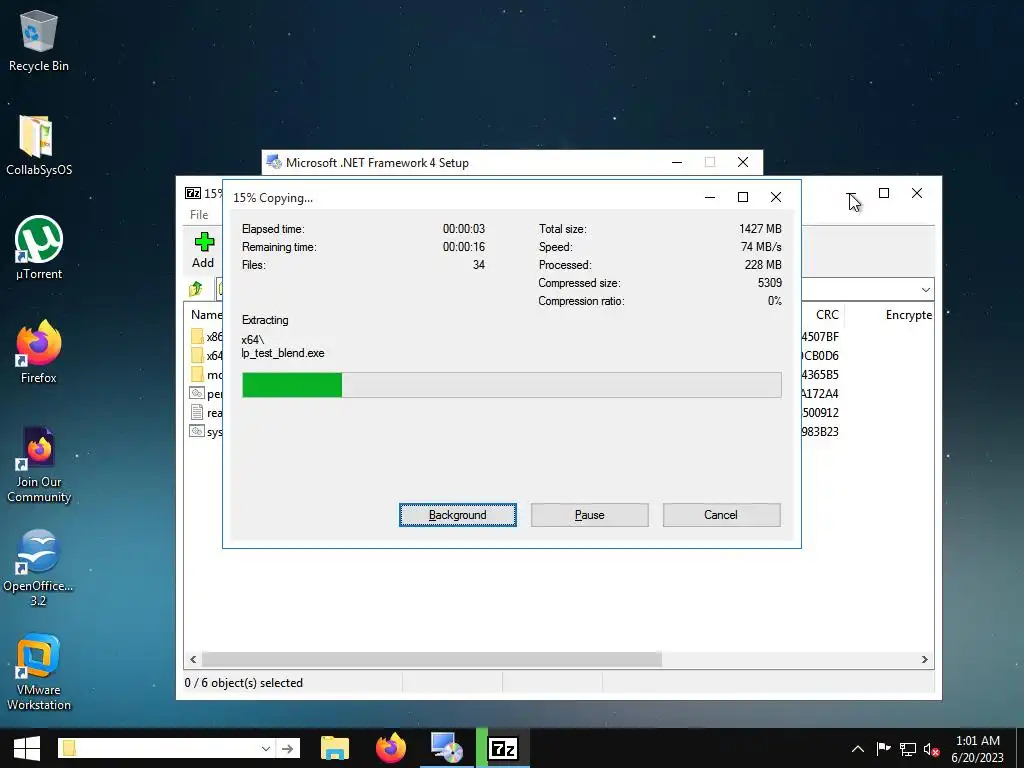The height and width of the screenshot is (768, 1024).
Task: Click '0 / 6 object(s) selected' status text
Action: pos(244,683)
